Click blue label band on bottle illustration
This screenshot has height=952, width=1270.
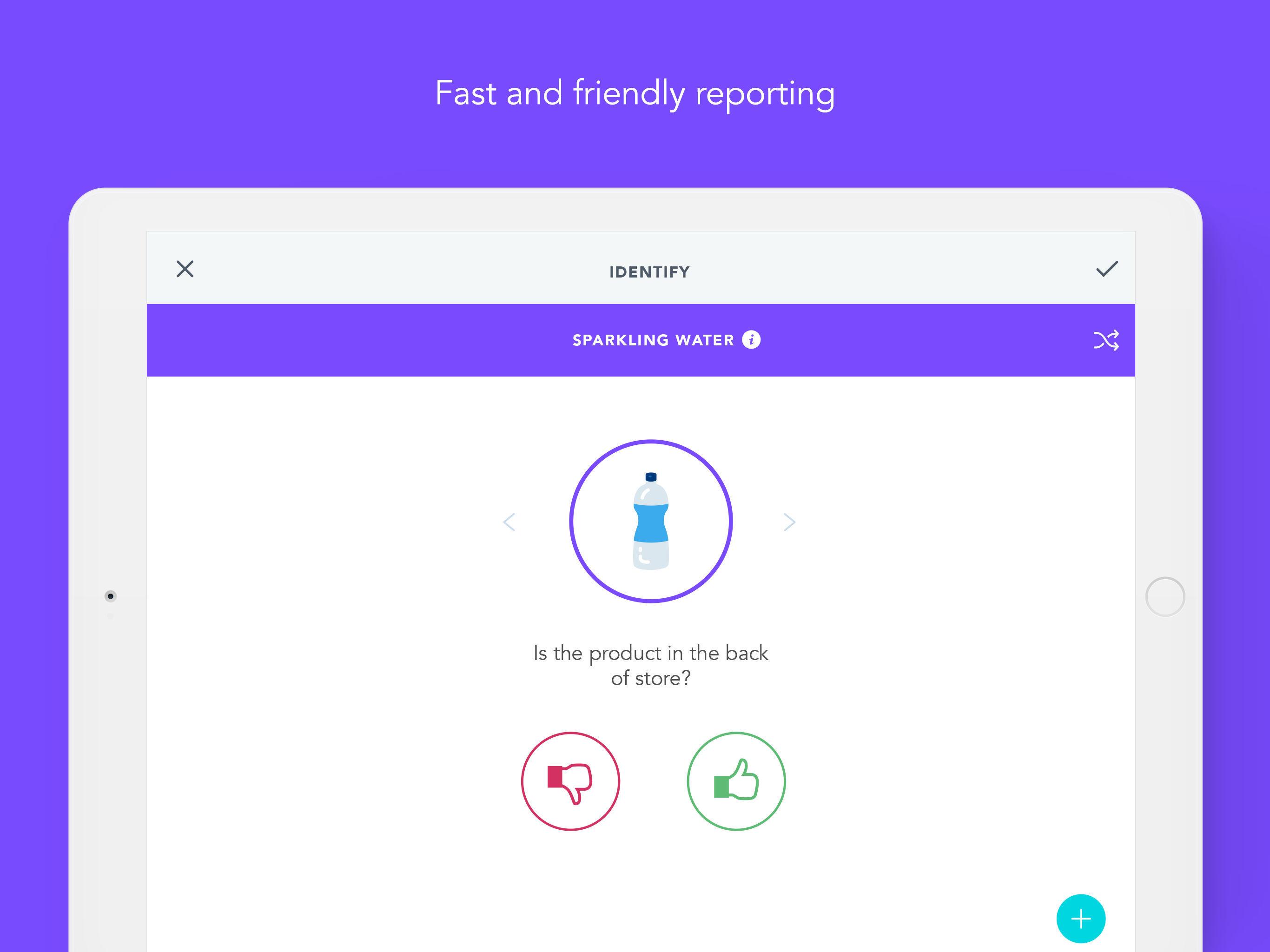[x=650, y=522]
